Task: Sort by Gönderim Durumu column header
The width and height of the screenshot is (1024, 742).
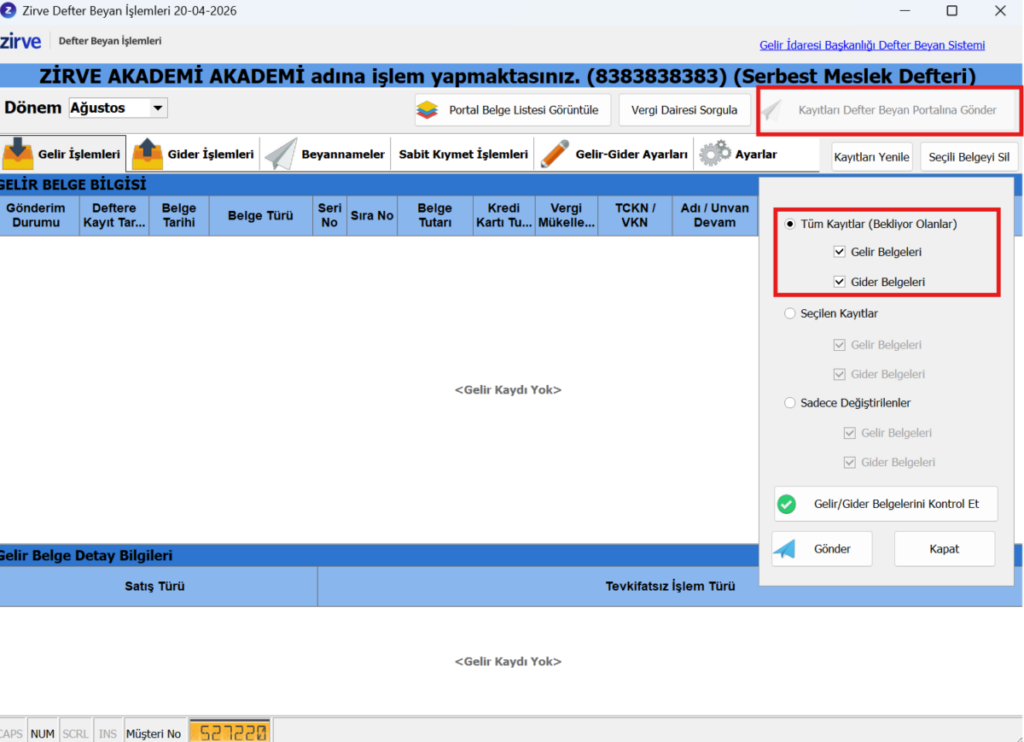Action: click(x=39, y=216)
